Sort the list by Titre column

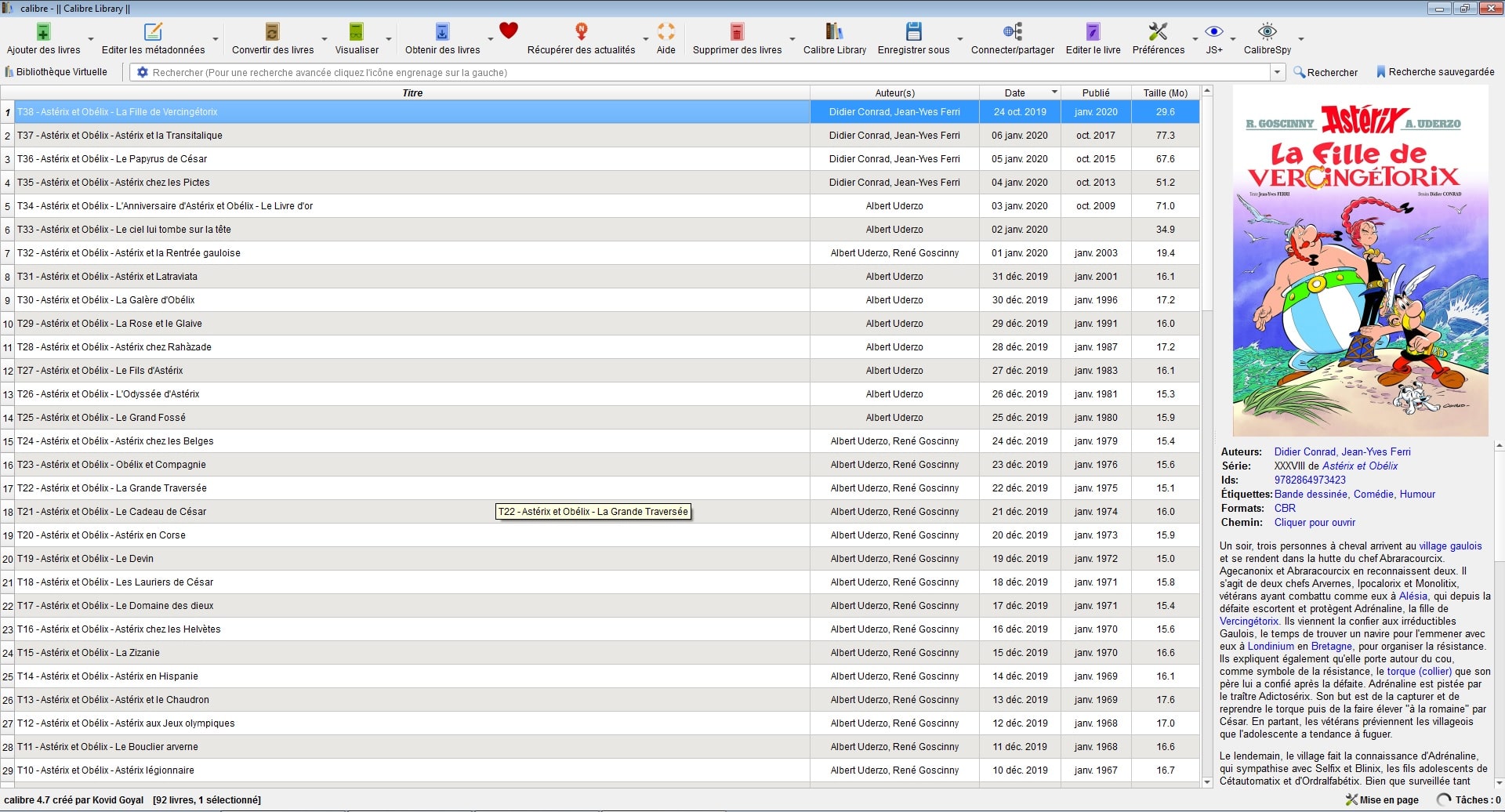pos(412,92)
